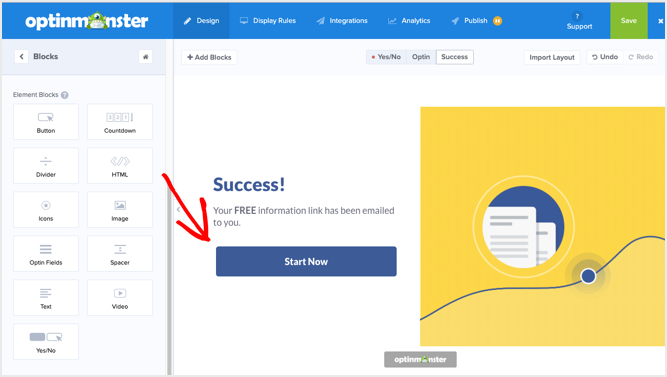Choose the Image element block
This screenshot has height=377, width=667.
point(120,210)
